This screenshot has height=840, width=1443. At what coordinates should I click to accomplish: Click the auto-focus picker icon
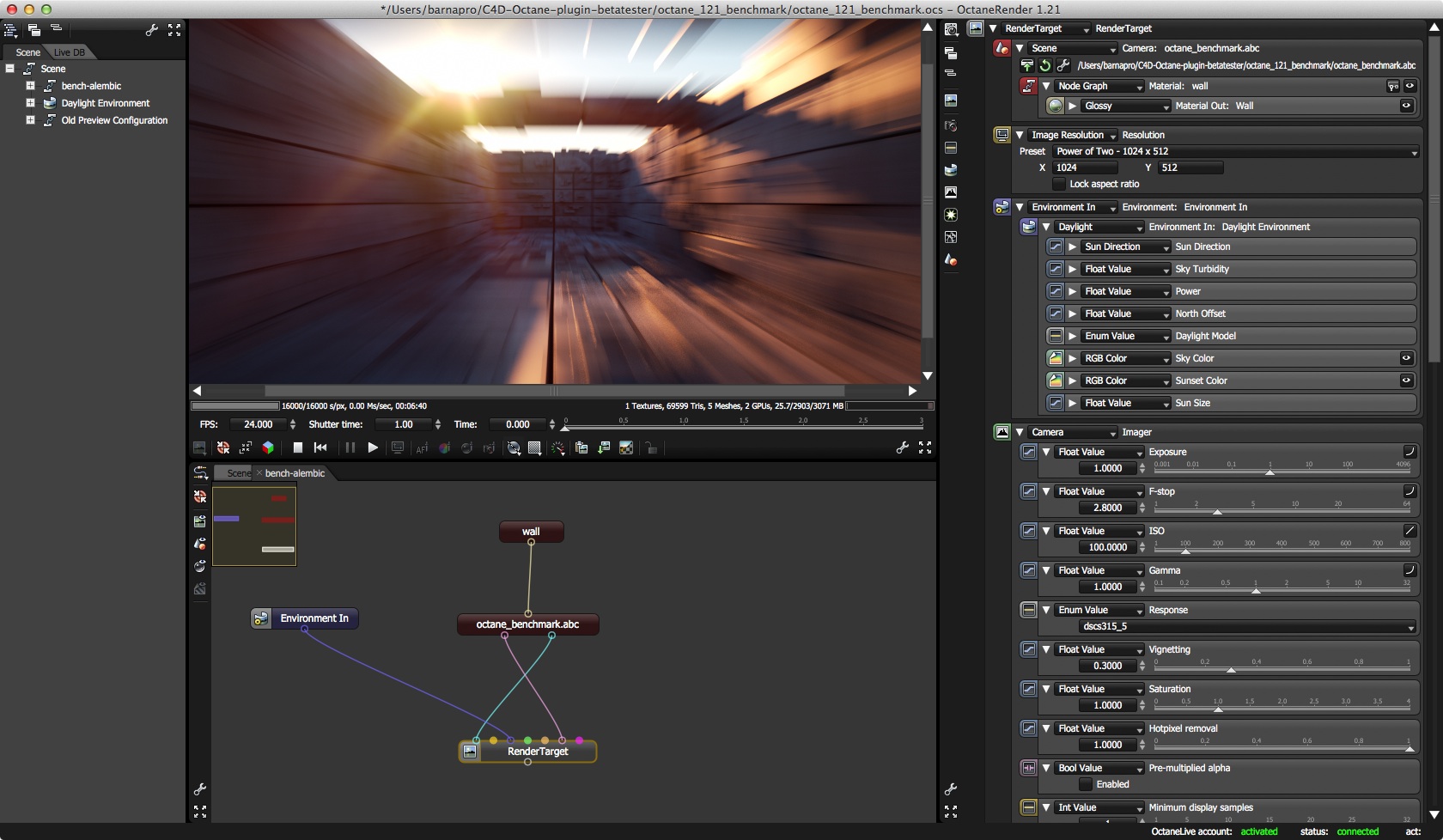click(x=422, y=447)
